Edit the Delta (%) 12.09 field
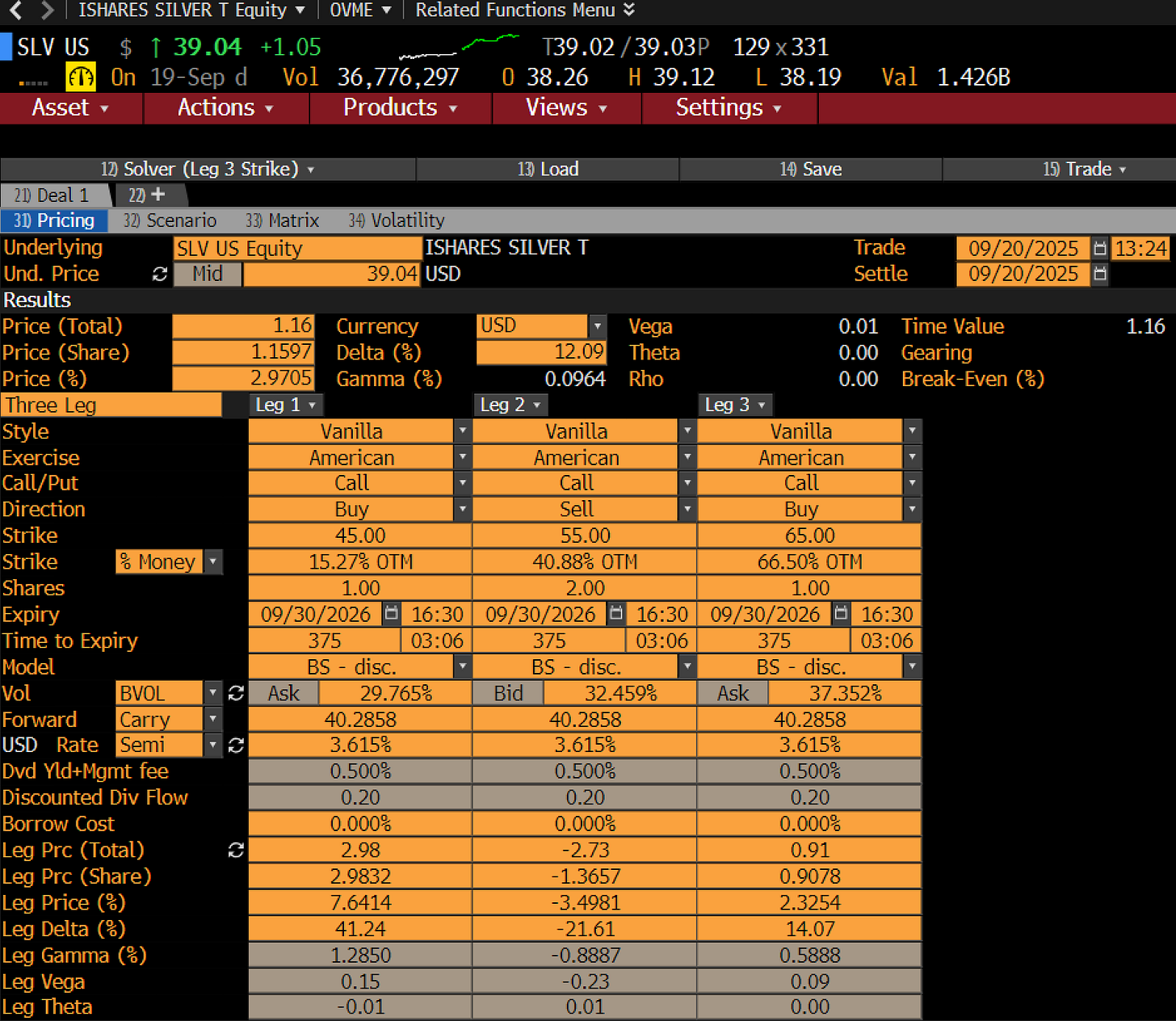Screen dimensions: 1176x1021 (541, 352)
